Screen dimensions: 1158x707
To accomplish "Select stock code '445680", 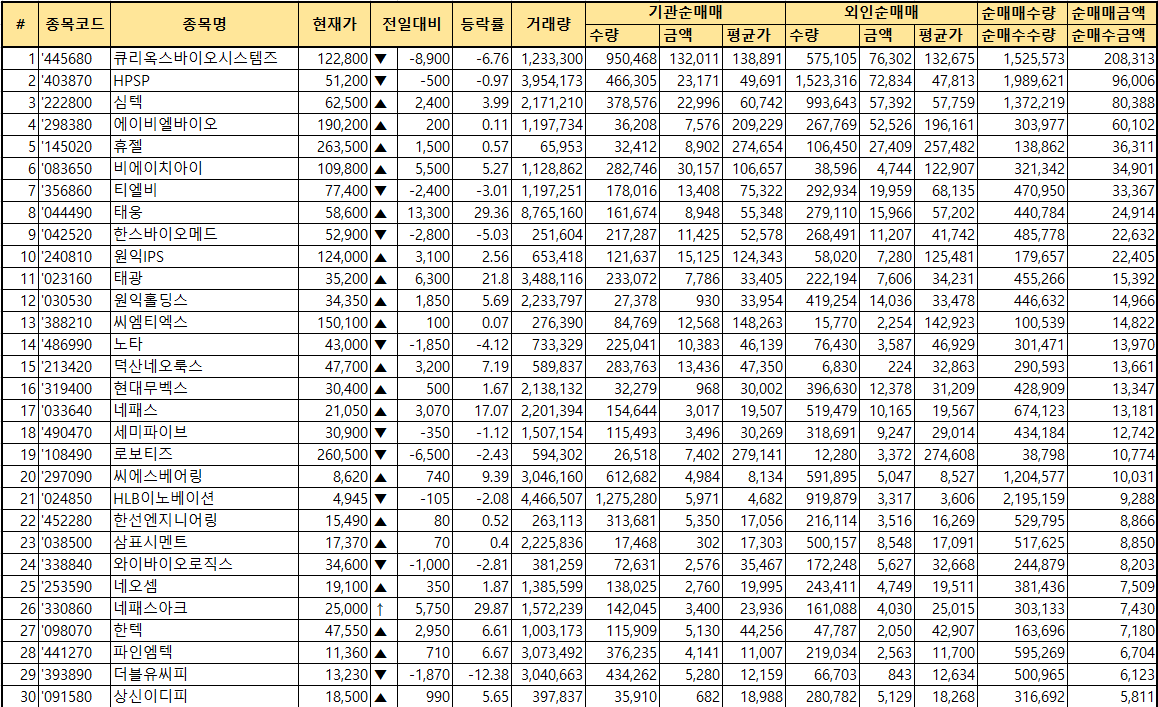I will [66, 59].
